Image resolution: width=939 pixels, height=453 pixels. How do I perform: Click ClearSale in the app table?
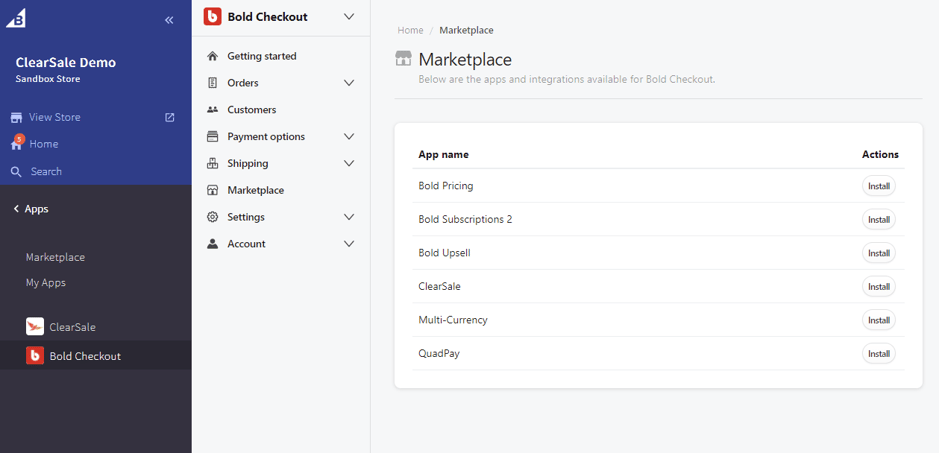pyautogui.click(x=440, y=286)
